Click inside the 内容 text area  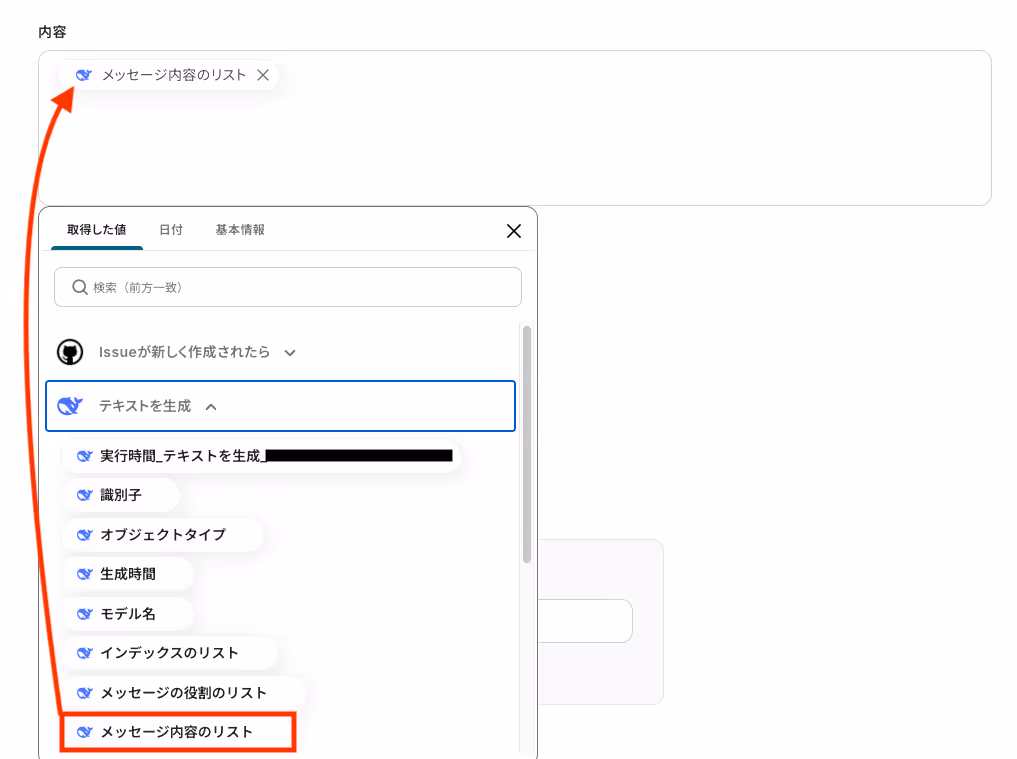[514, 128]
